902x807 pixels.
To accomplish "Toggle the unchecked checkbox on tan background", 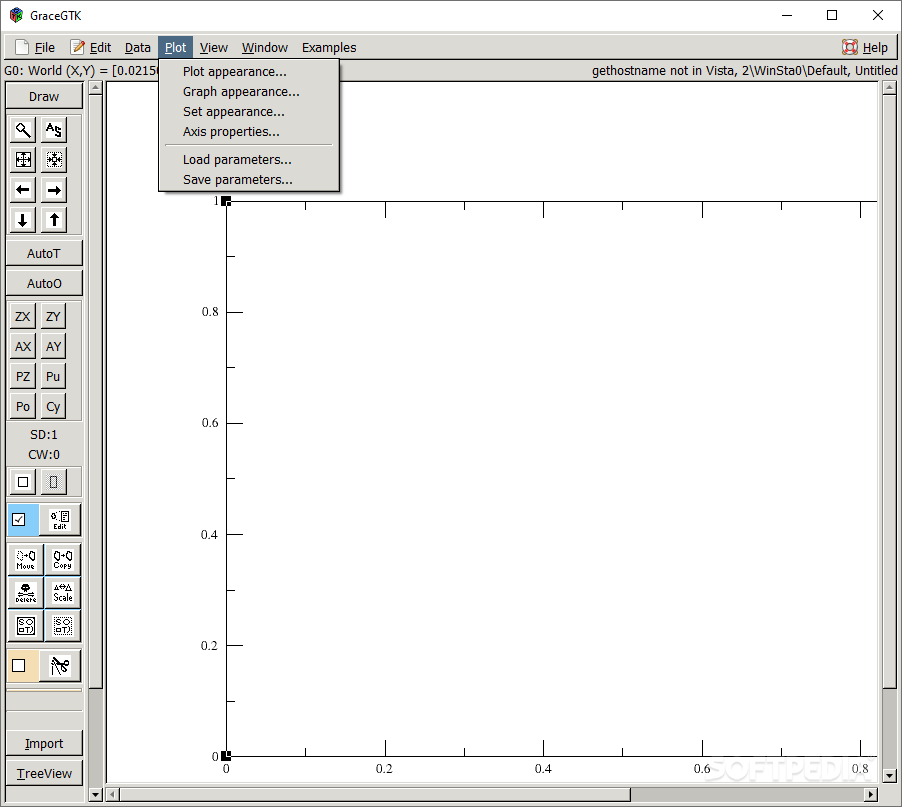I will [x=19, y=666].
